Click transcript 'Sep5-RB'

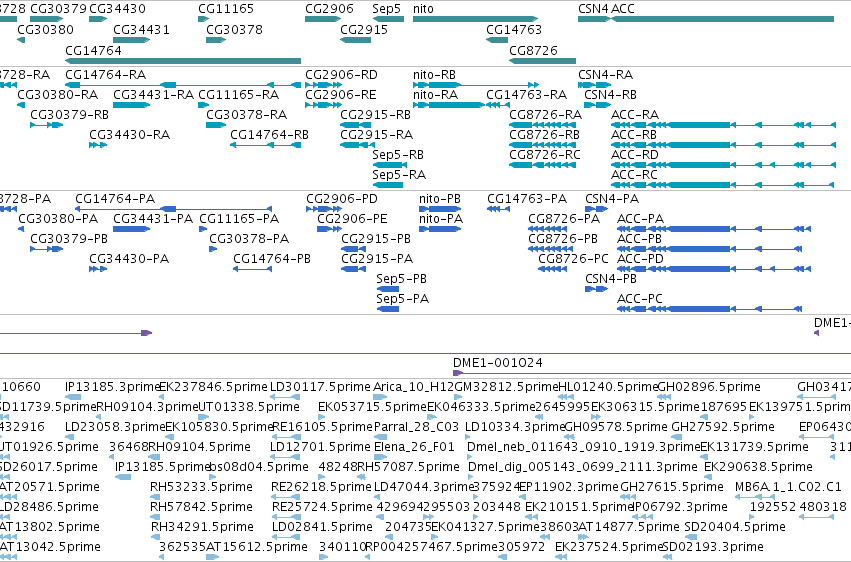click(x=398, y=155)
